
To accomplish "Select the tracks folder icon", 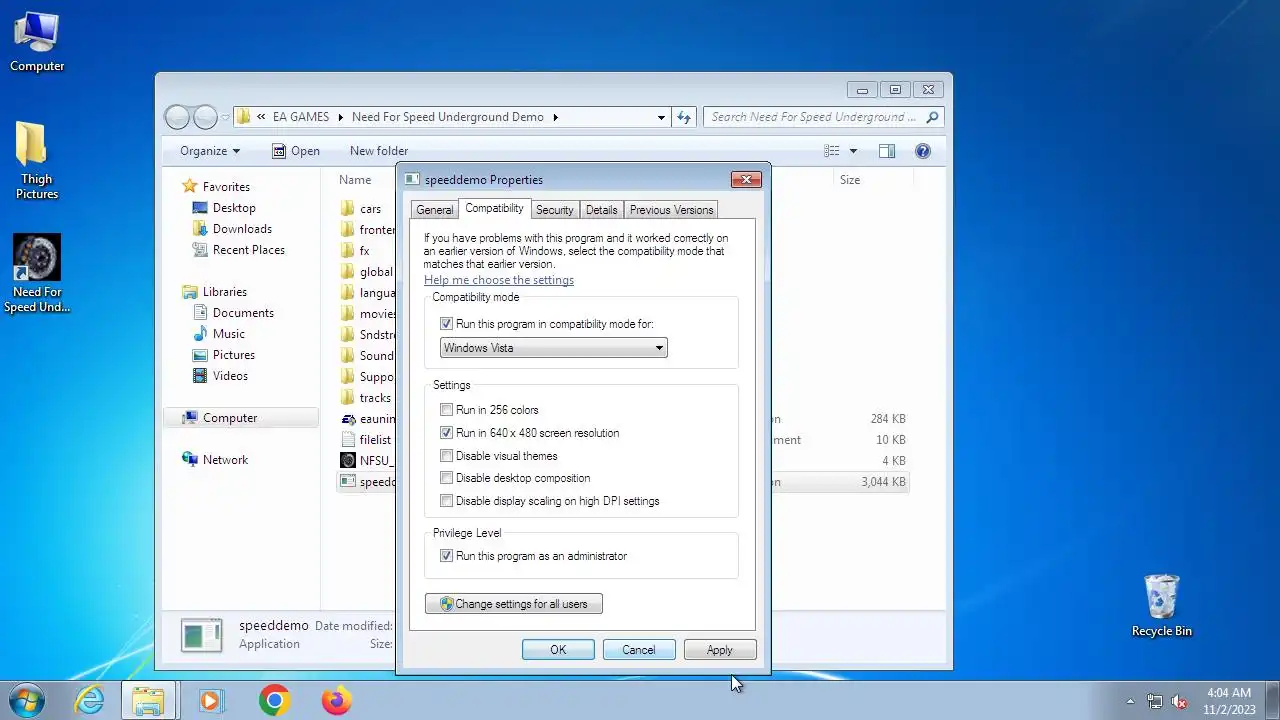I will (x=347, y=398).
